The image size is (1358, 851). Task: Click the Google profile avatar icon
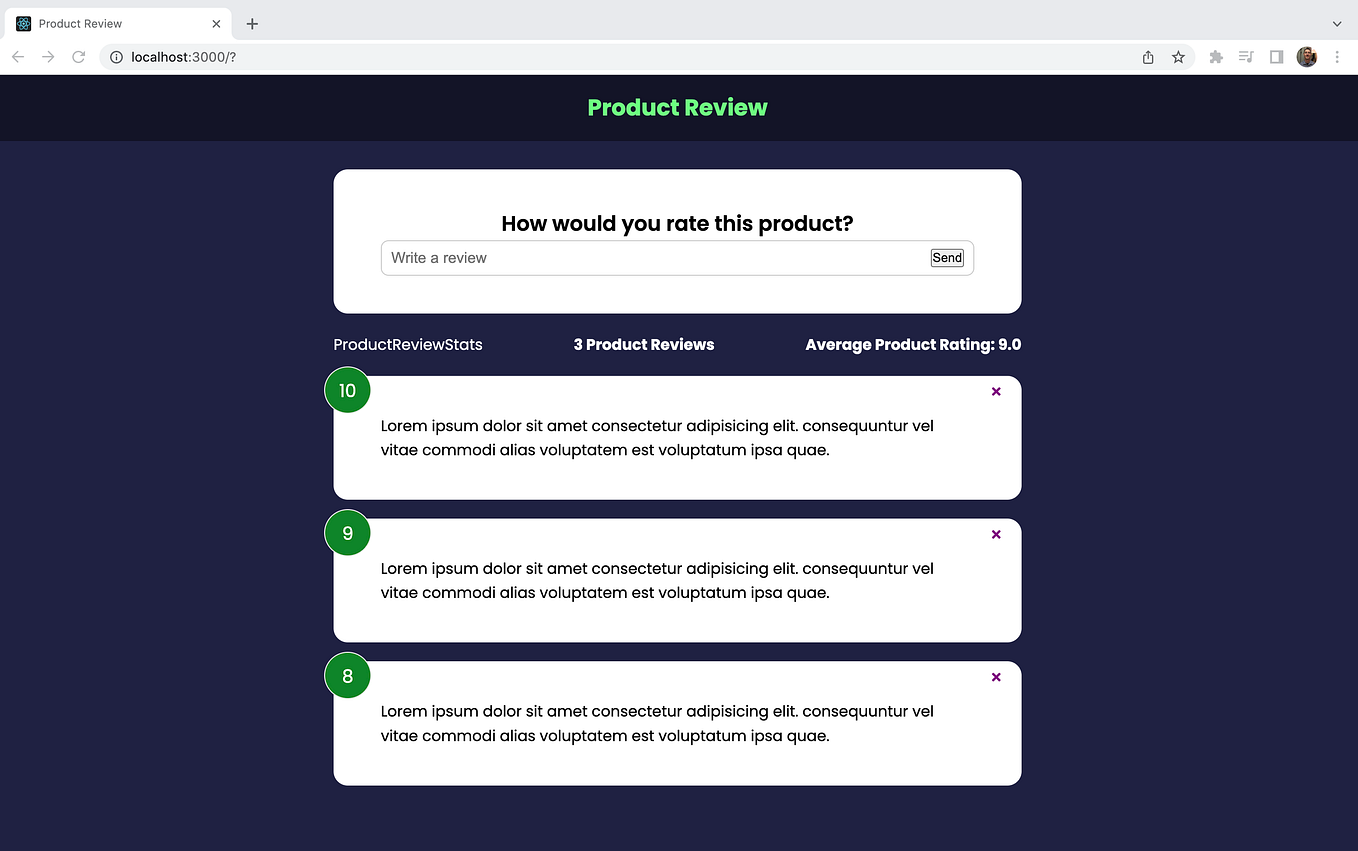[1307, 57]
